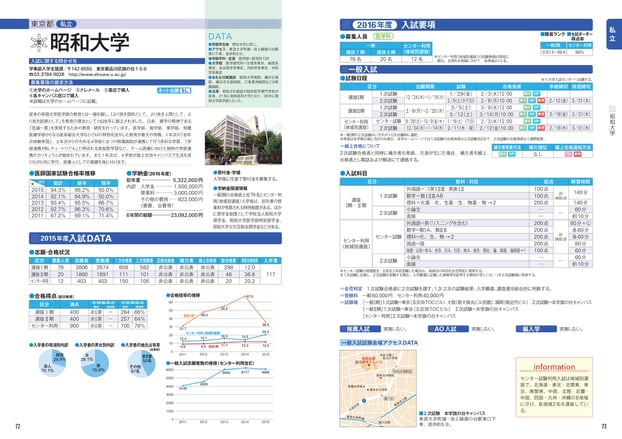Screen dimensions: 622x439
Task: Open the university website URL
Action: [98, 74]
